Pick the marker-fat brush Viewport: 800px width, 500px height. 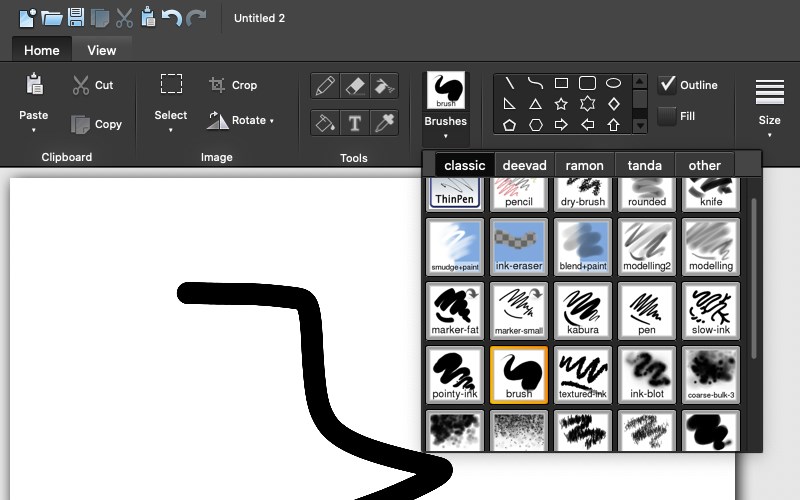click(455, 311)
